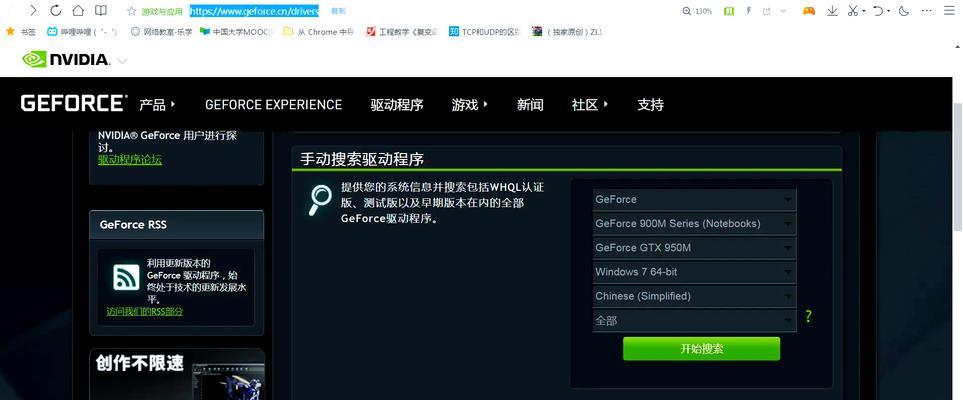Open the GeForce GTX 950M product dropdown
The height and width of the screenshot is (400, 963).
point(694,248)
